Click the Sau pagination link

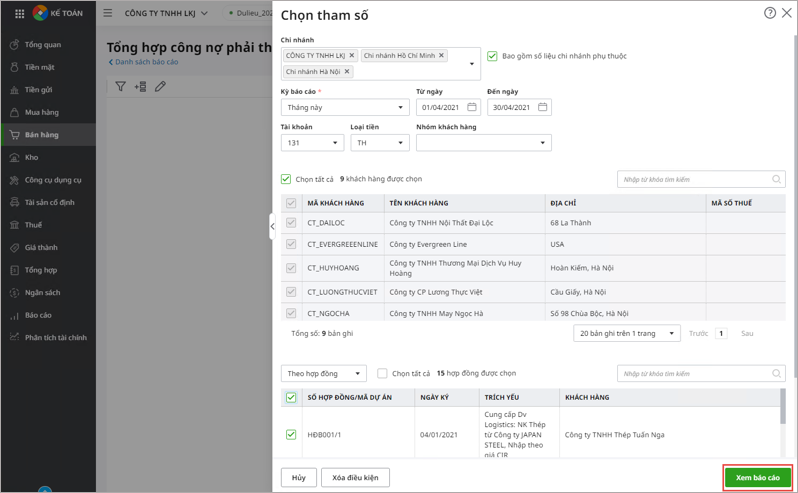pos(747,333)
